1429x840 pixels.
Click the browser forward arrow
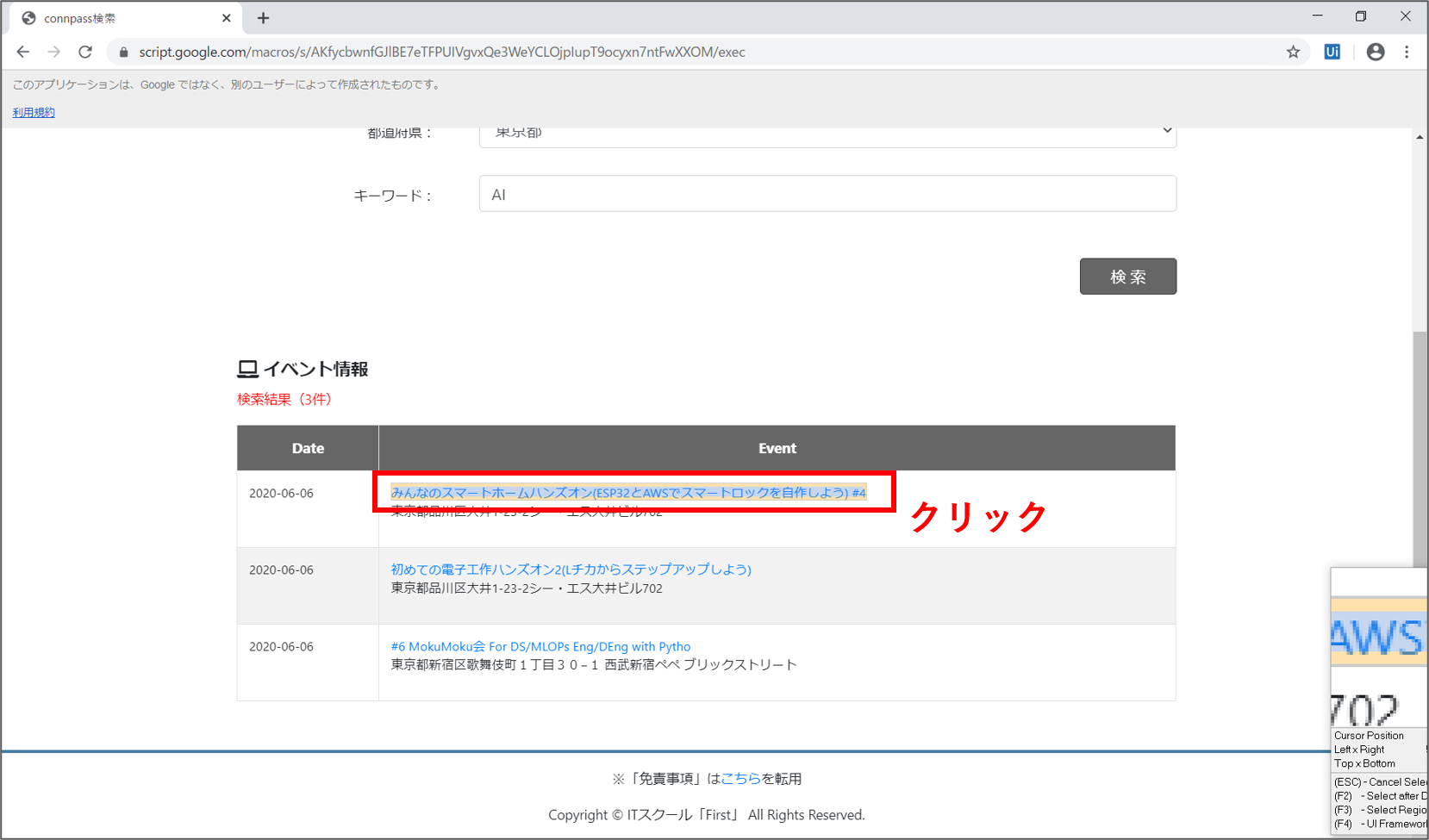tap(54, 52)
